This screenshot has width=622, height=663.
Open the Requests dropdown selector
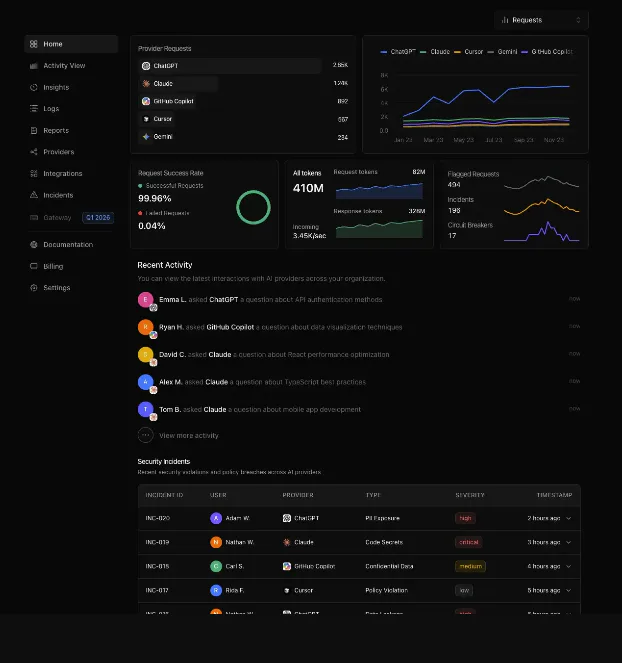[541, 20]
